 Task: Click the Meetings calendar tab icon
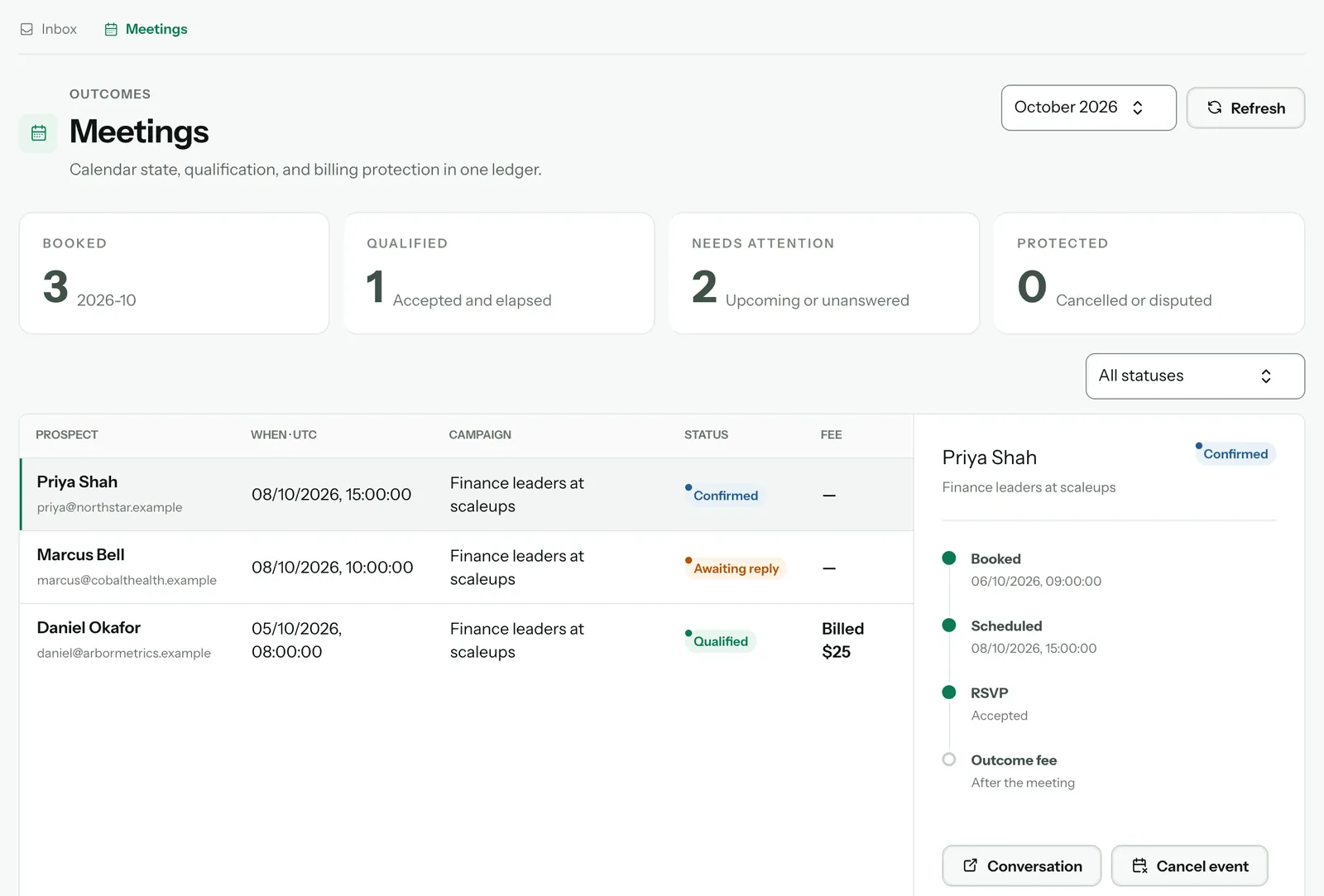click(x=111, y=29)
